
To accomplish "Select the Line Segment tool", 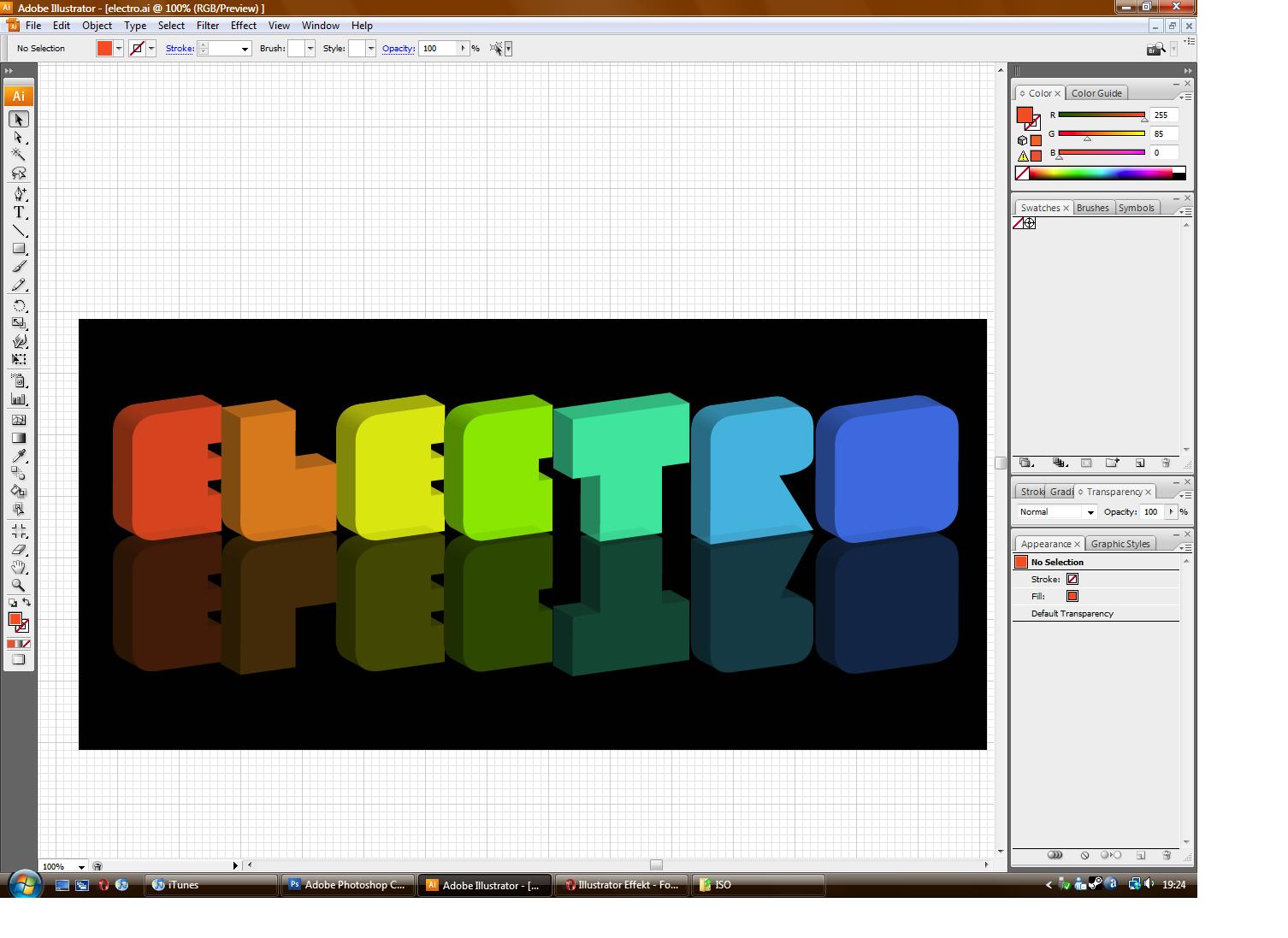I will click(x=19, y=231).
